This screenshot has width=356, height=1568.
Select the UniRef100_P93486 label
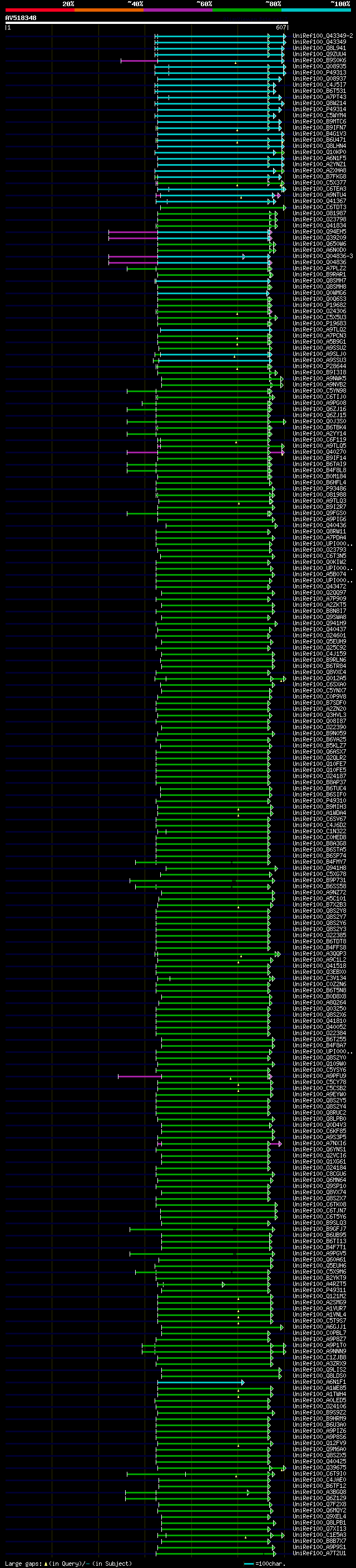pyautogui.click(x=319, y=488)
